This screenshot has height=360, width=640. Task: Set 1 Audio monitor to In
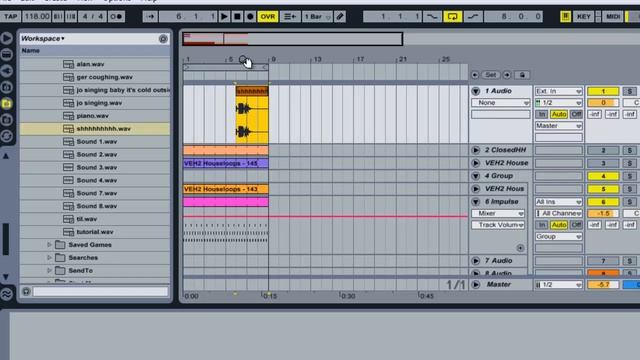pyautogui.click(x=541, y=114)
